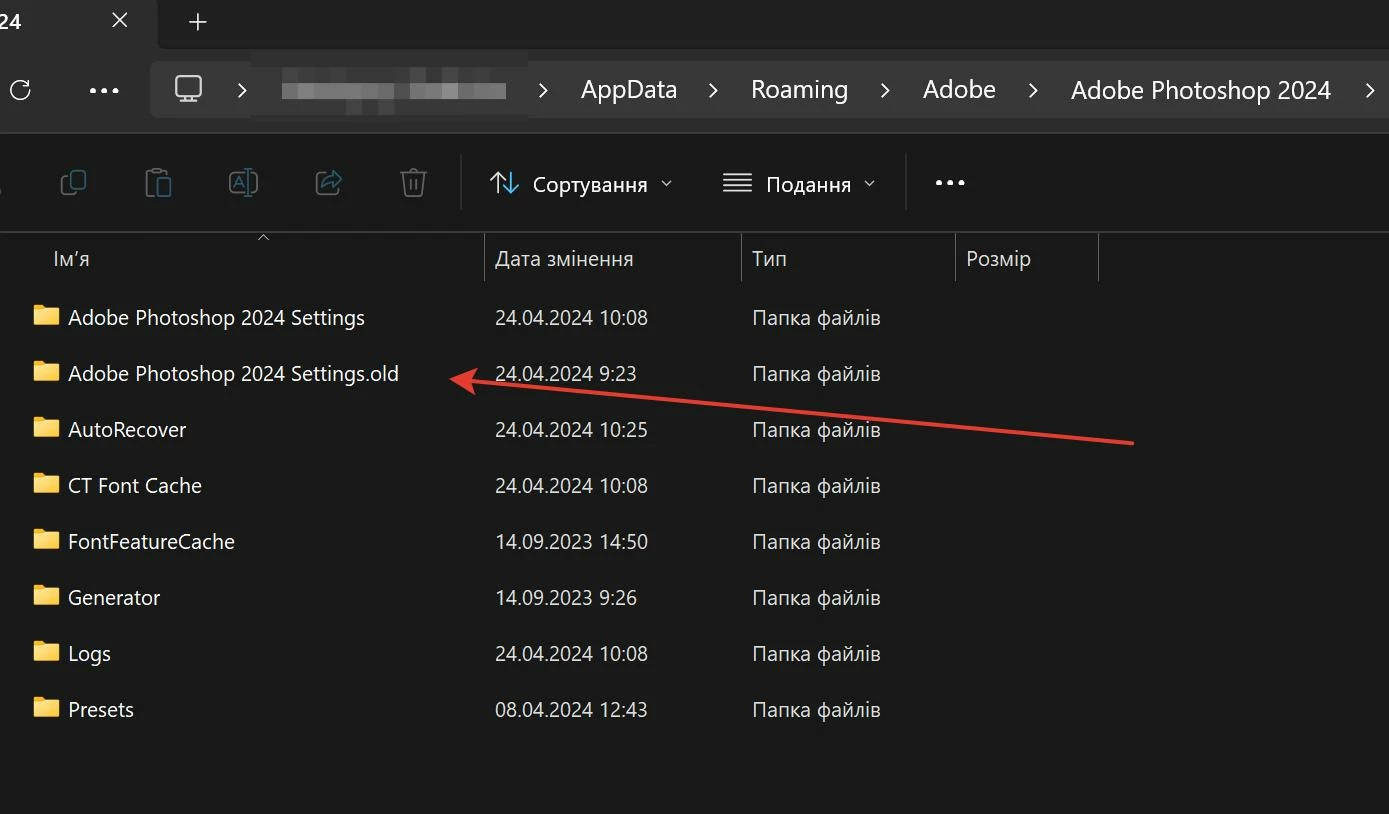Expand the chevron before AppData in the breadcrumb
This screenshot has height=814, width=1389.
543,90
